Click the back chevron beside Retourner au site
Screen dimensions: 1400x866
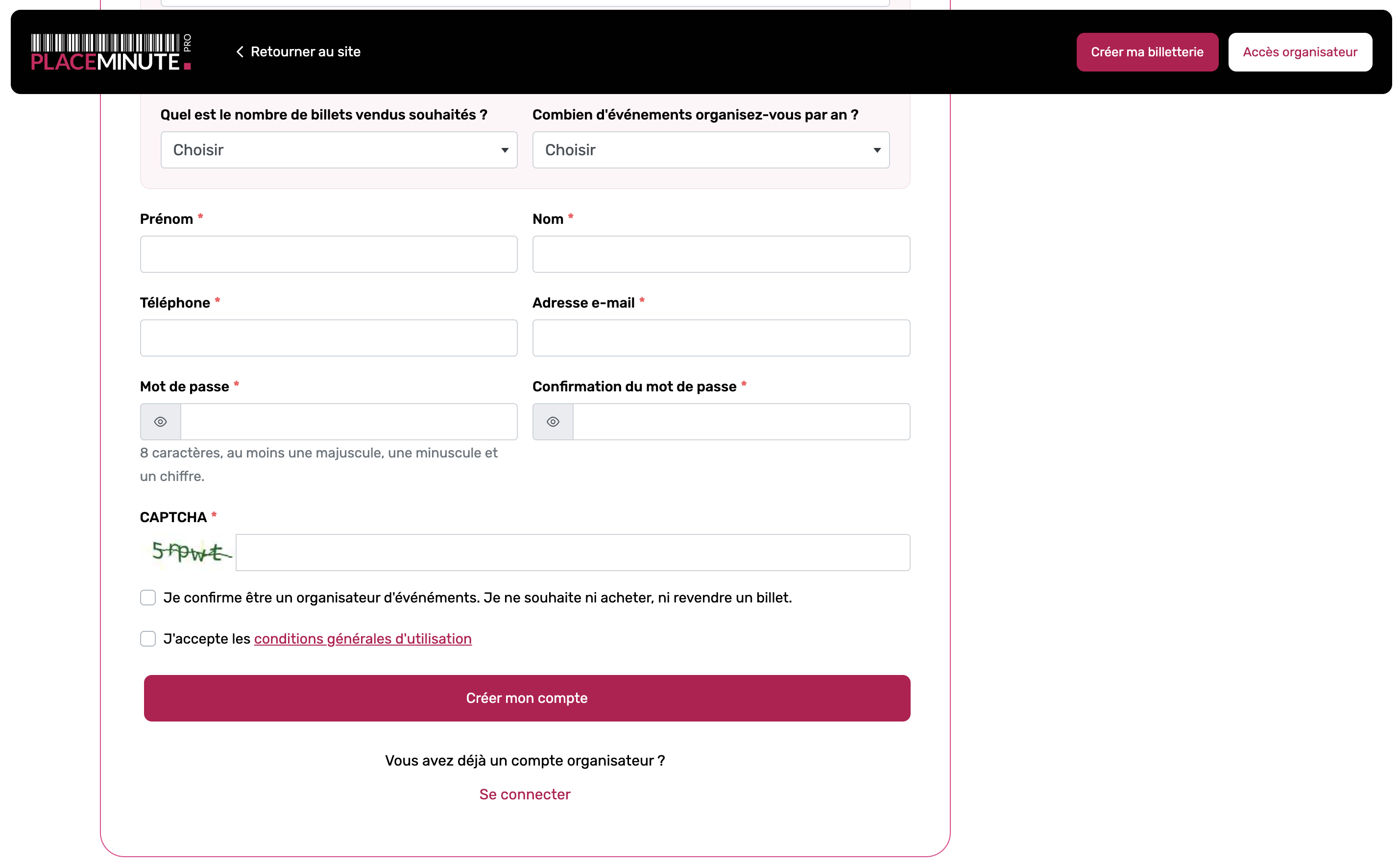click(240, 52)
